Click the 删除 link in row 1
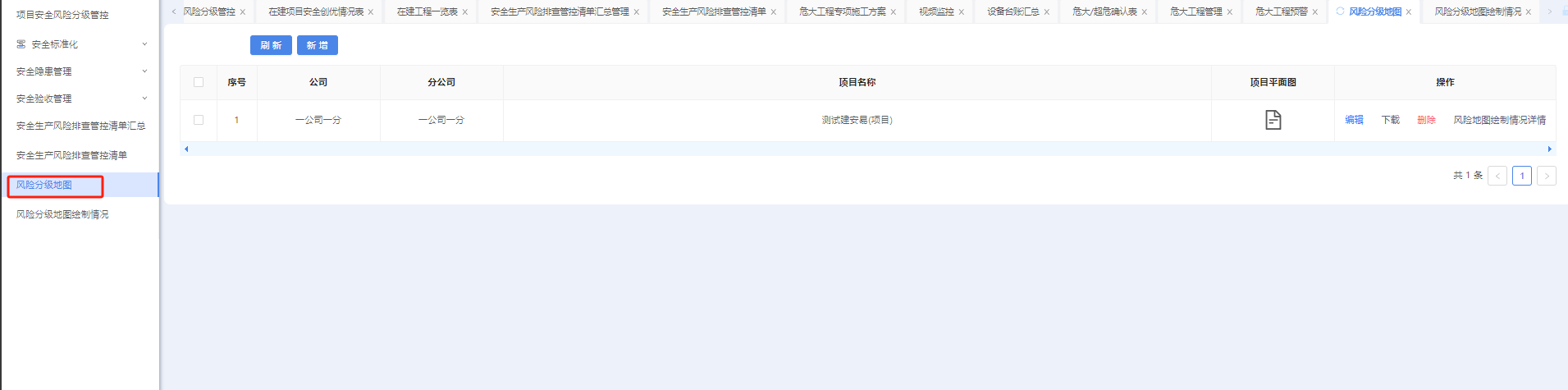 (1426, 120)
